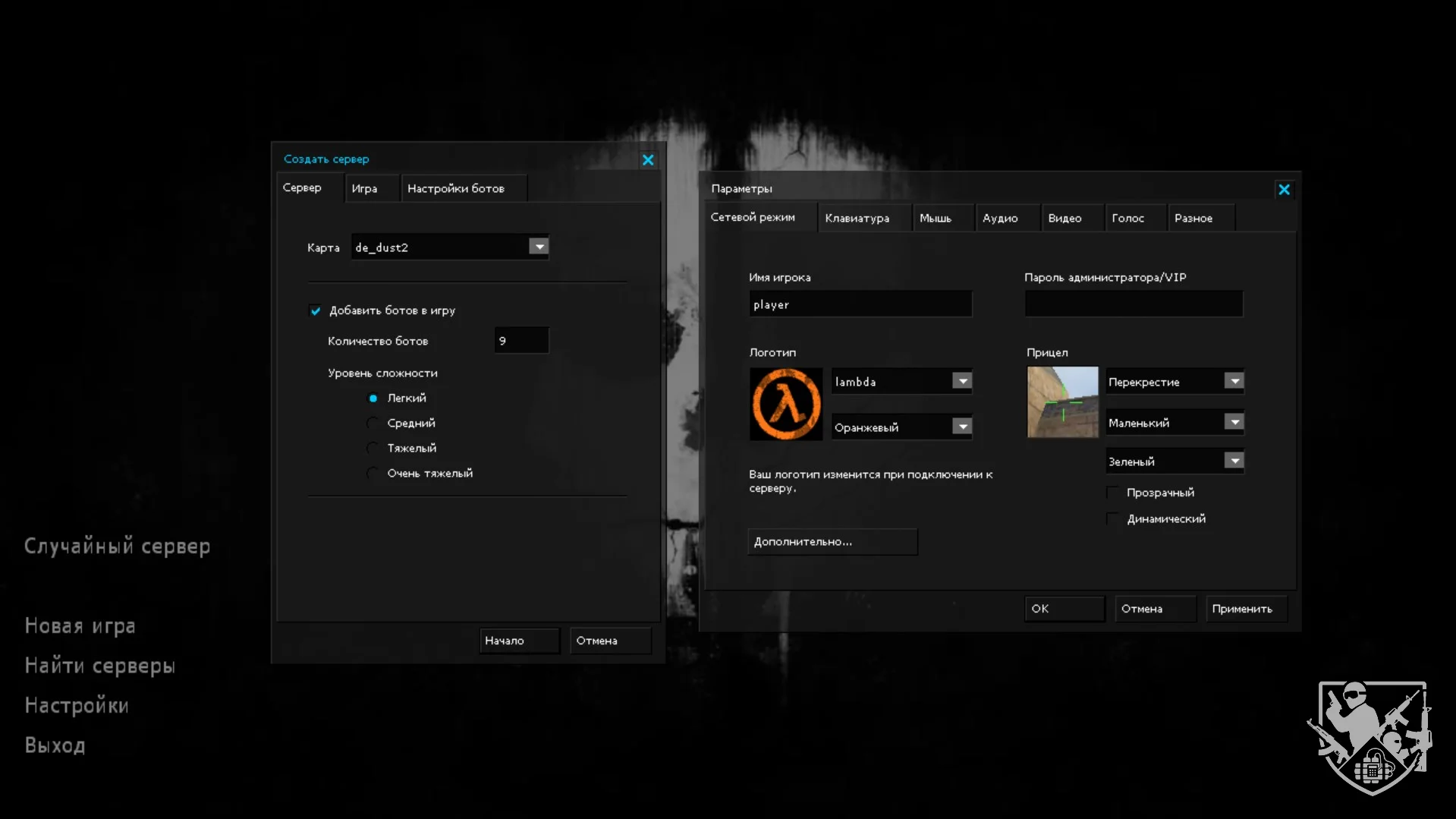Image resolution: width=1456 pixels, height=819 pixels.
Task: Open the Оранжевый logo color dropdown
Action: pos(962,427)
